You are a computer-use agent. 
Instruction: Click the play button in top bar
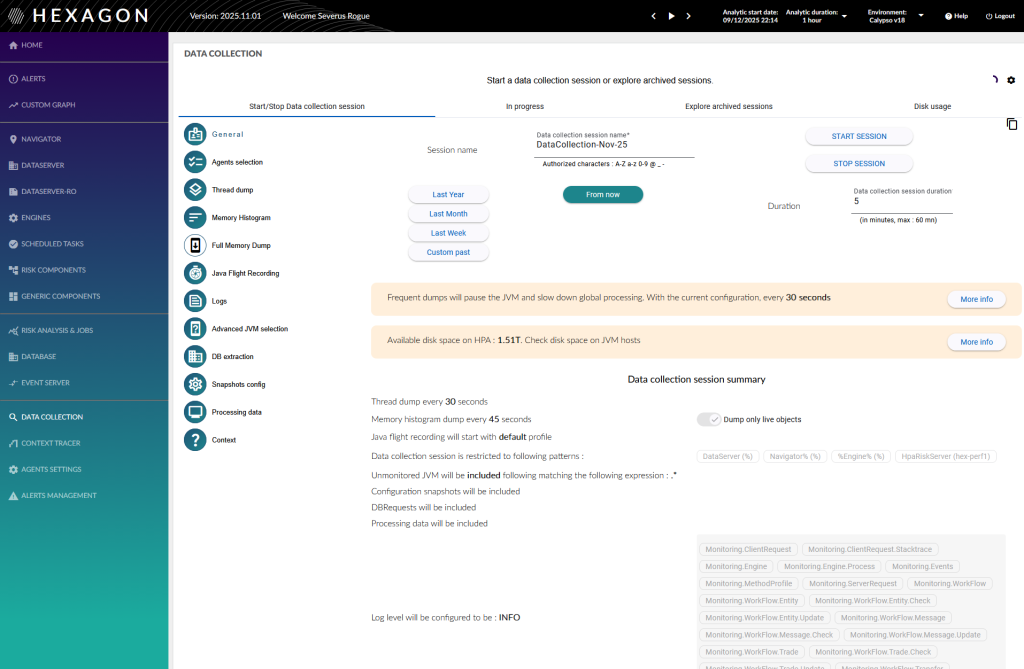671,16
